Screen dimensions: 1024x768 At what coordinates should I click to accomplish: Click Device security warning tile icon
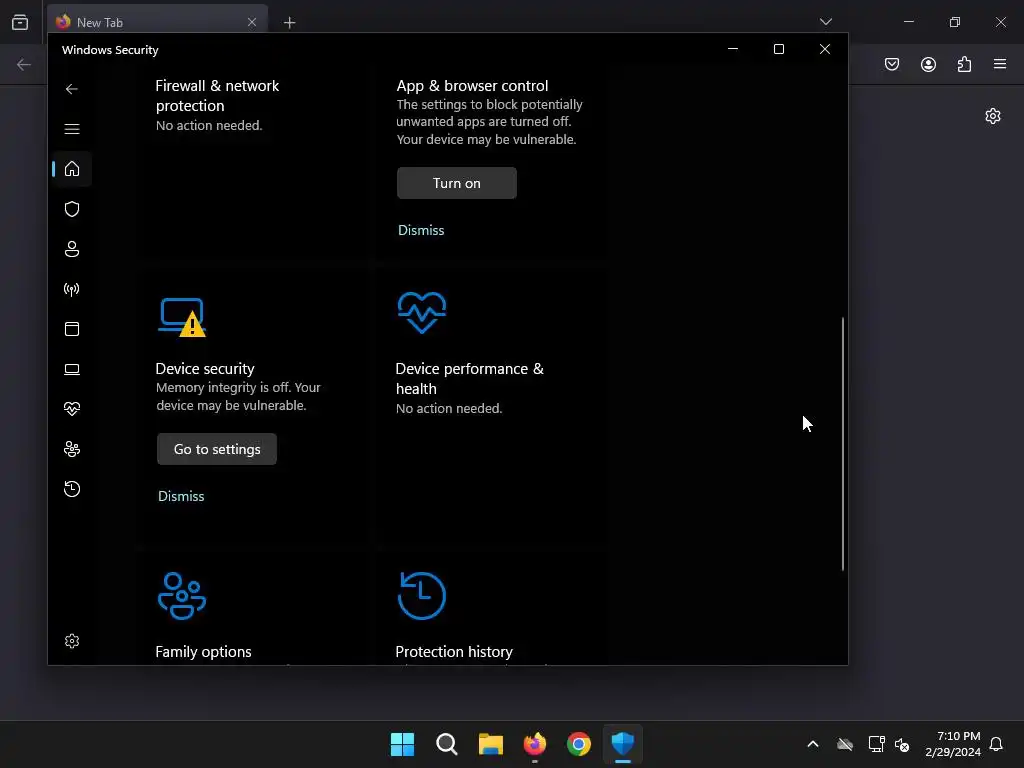(x=182, y=317)
